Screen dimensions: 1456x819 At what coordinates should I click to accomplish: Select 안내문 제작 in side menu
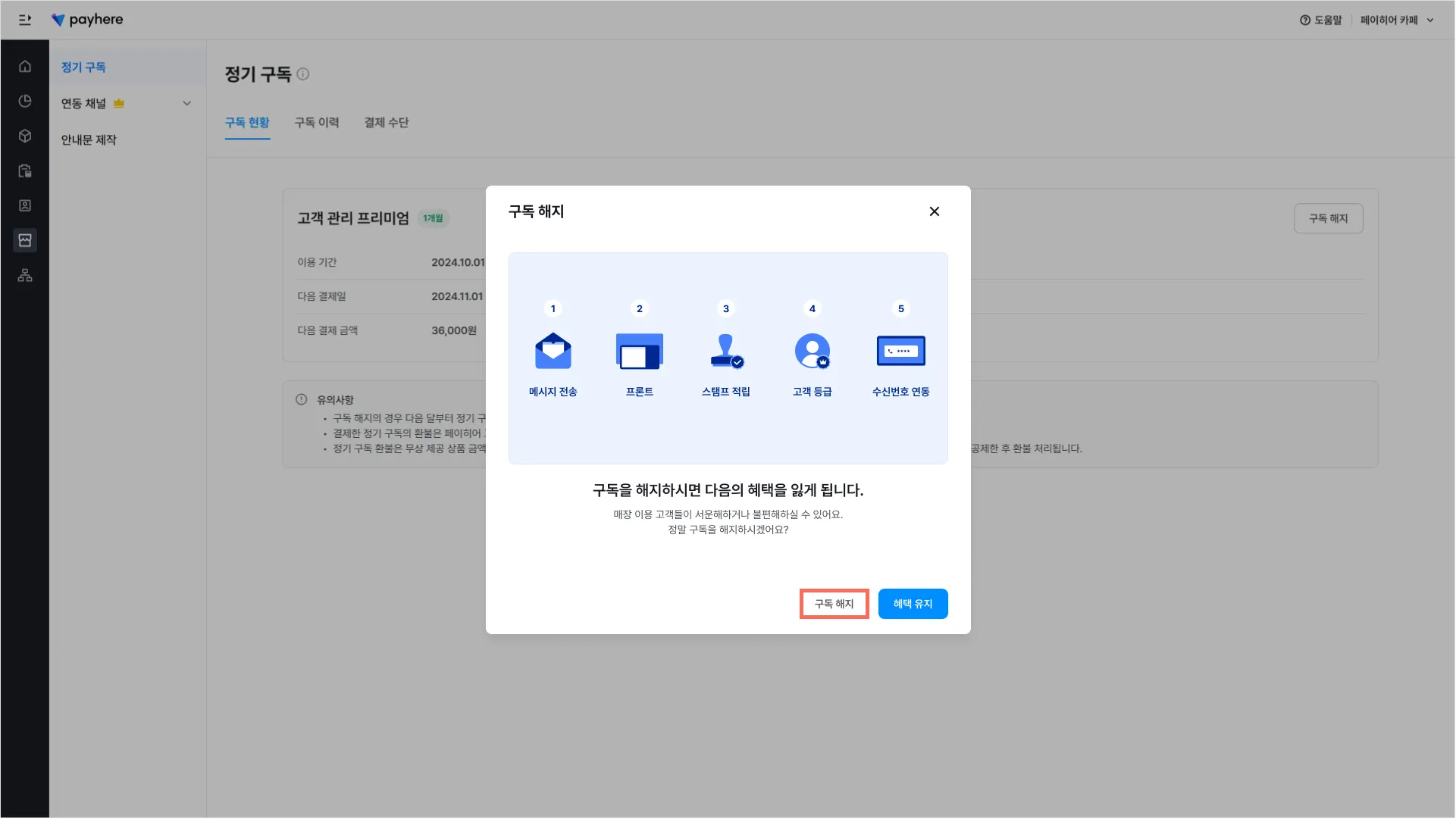click(89, 140)
